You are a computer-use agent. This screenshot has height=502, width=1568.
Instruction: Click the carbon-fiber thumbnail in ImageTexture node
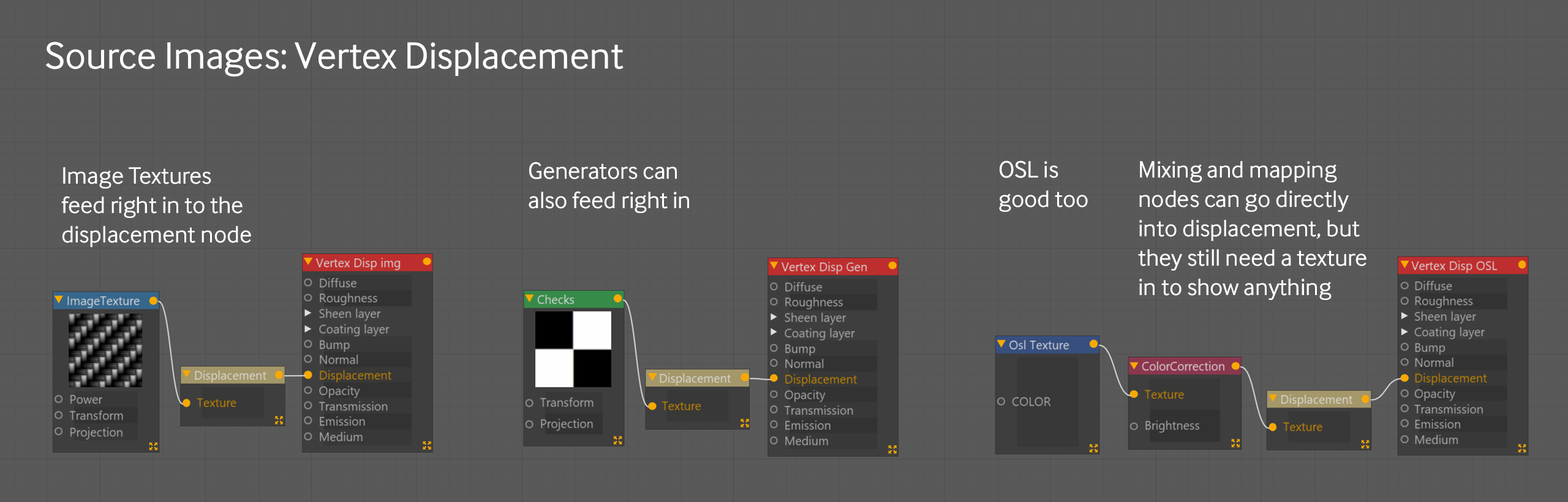point(105,350)
